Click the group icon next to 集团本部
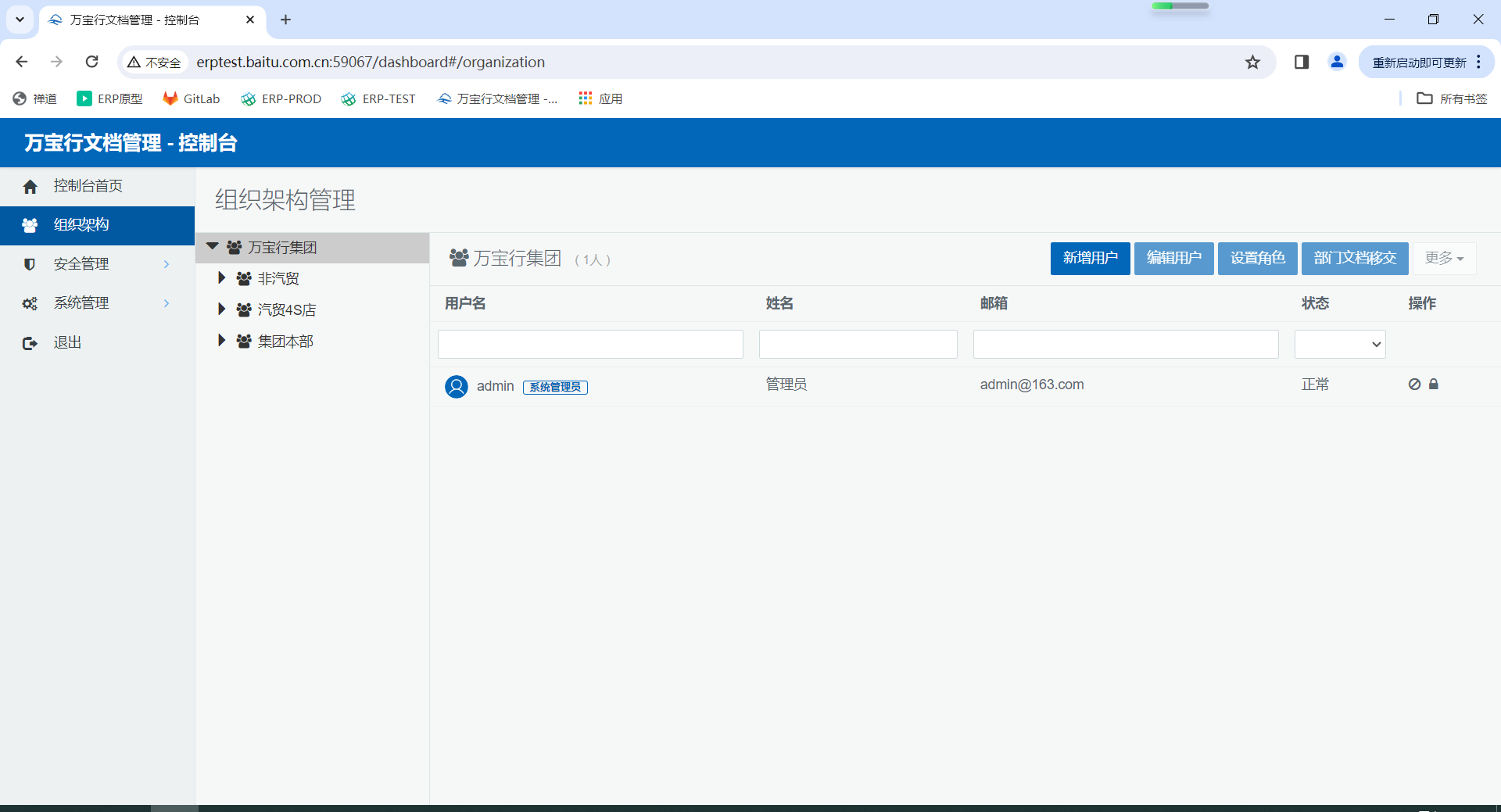The height and width of the screenshot is (812, 1501). (x=244, y=342)
